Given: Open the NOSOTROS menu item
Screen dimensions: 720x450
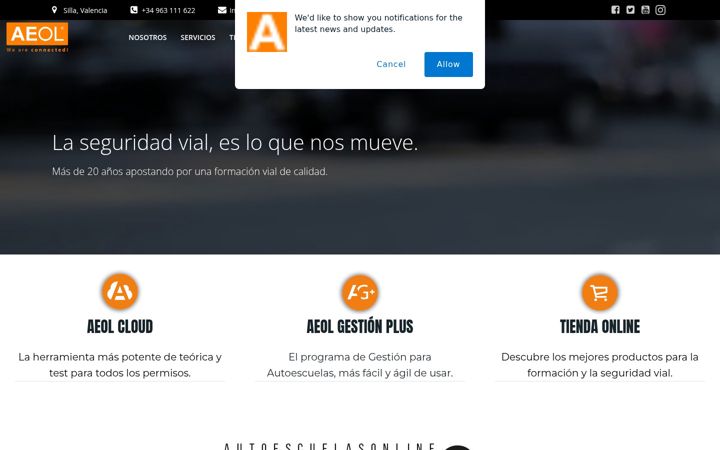Looking at the screenshot, I should (x=147, y=38).
